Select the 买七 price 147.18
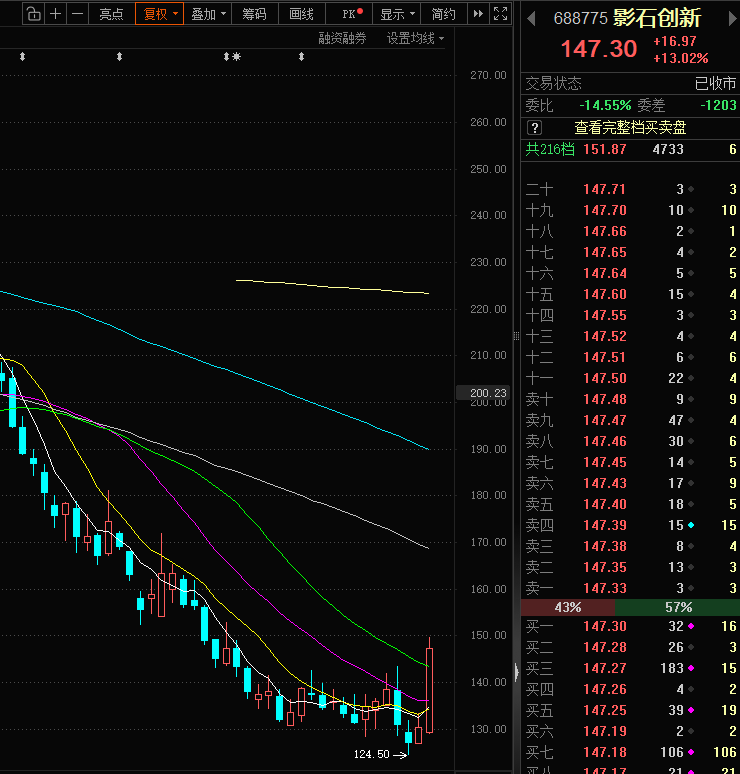Viewport: 740px width, 774px height. click(x=605, y=752)
